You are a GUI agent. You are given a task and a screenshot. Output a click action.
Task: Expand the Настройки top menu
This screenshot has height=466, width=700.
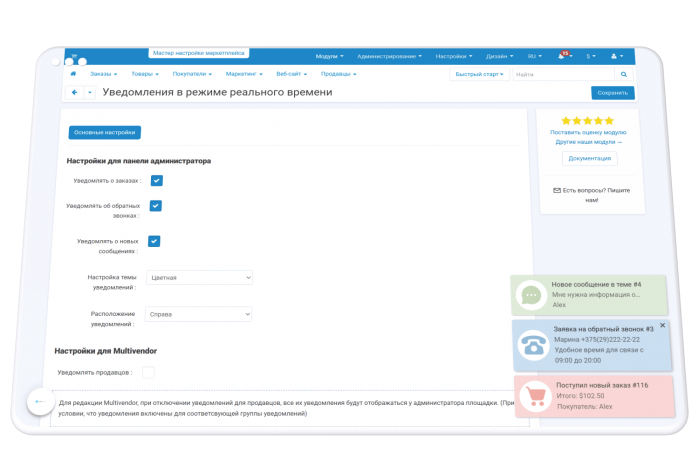[x=454, y=56]
